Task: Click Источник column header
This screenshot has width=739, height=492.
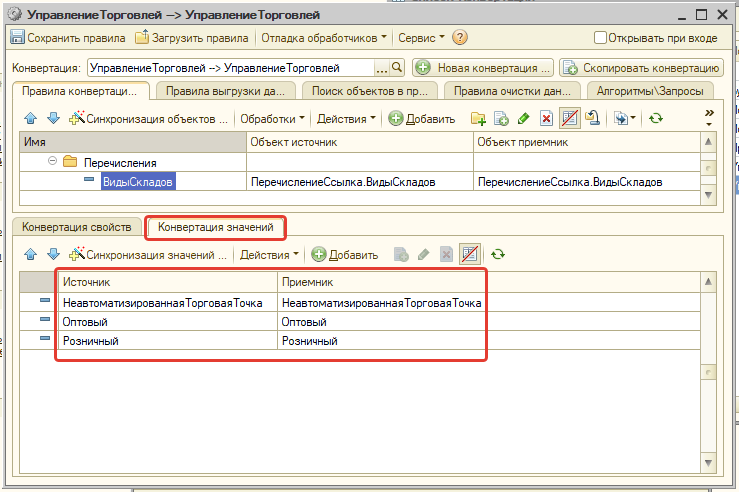Action: [x=168, y=282]
